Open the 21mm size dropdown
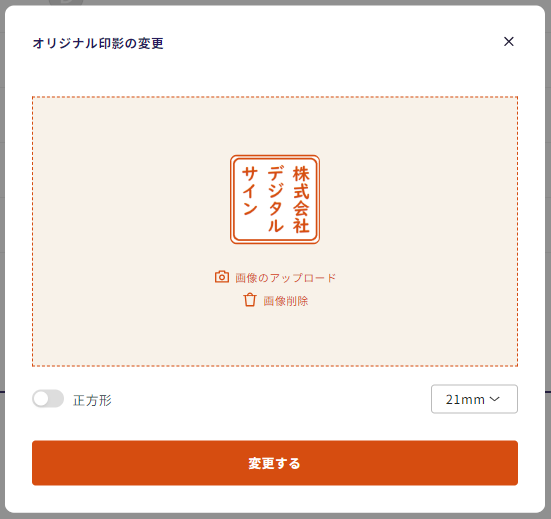Viewport: 551px width, 519px height. click(474, 399)
